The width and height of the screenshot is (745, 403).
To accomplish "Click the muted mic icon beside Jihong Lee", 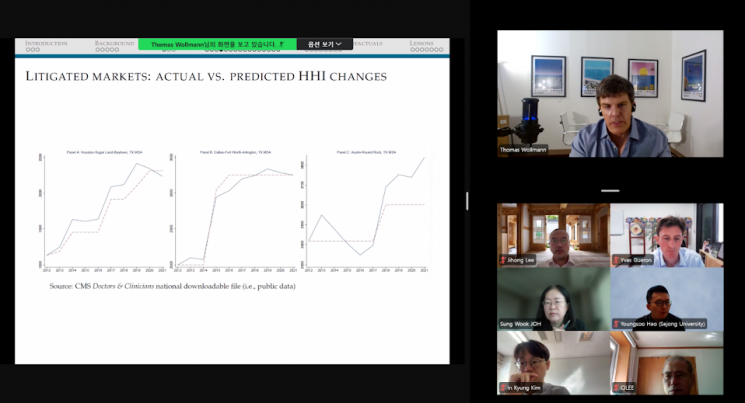I will point(503,260).
